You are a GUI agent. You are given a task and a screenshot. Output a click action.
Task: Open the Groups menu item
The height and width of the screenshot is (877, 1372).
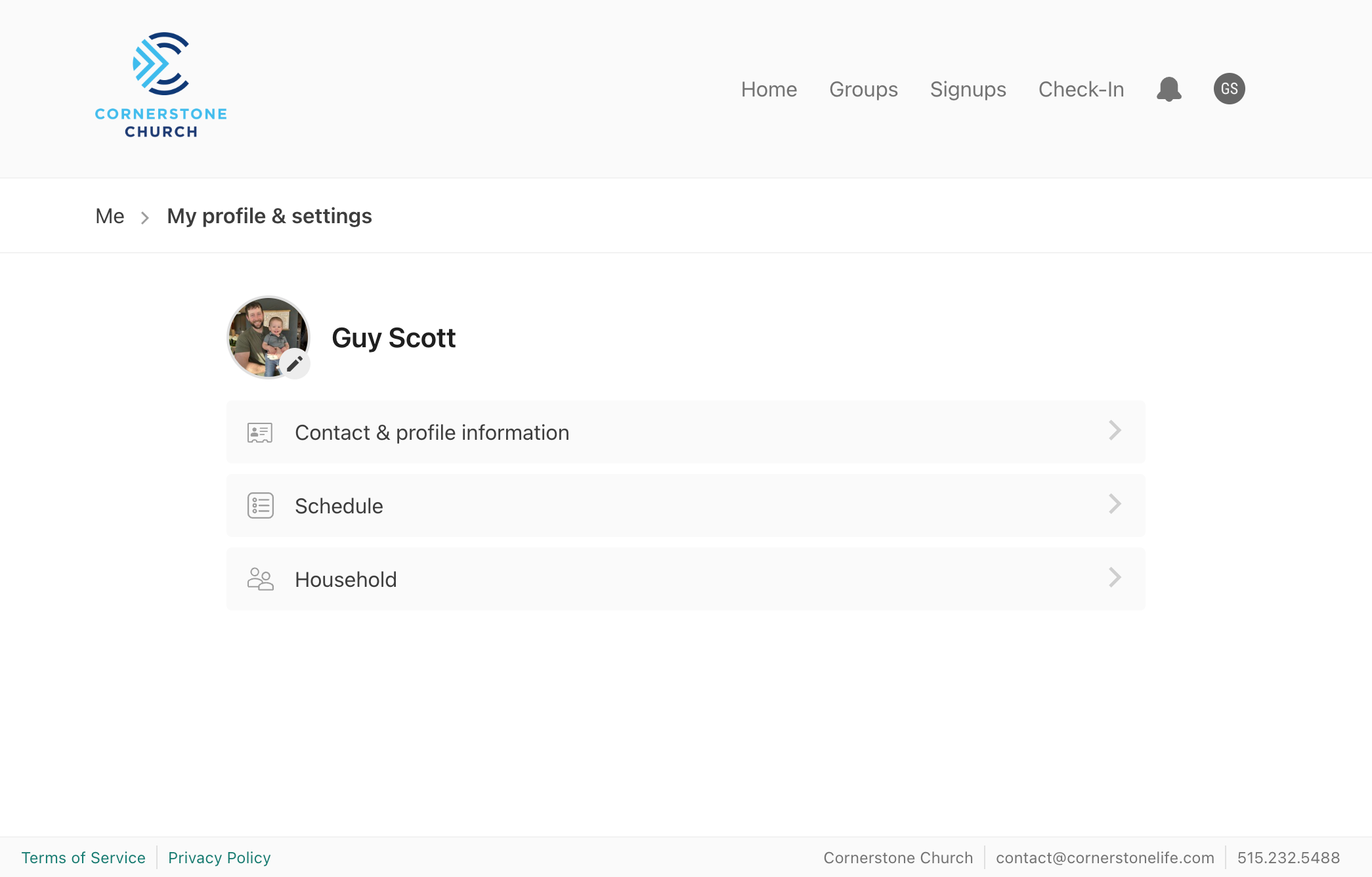pos(863,89)
